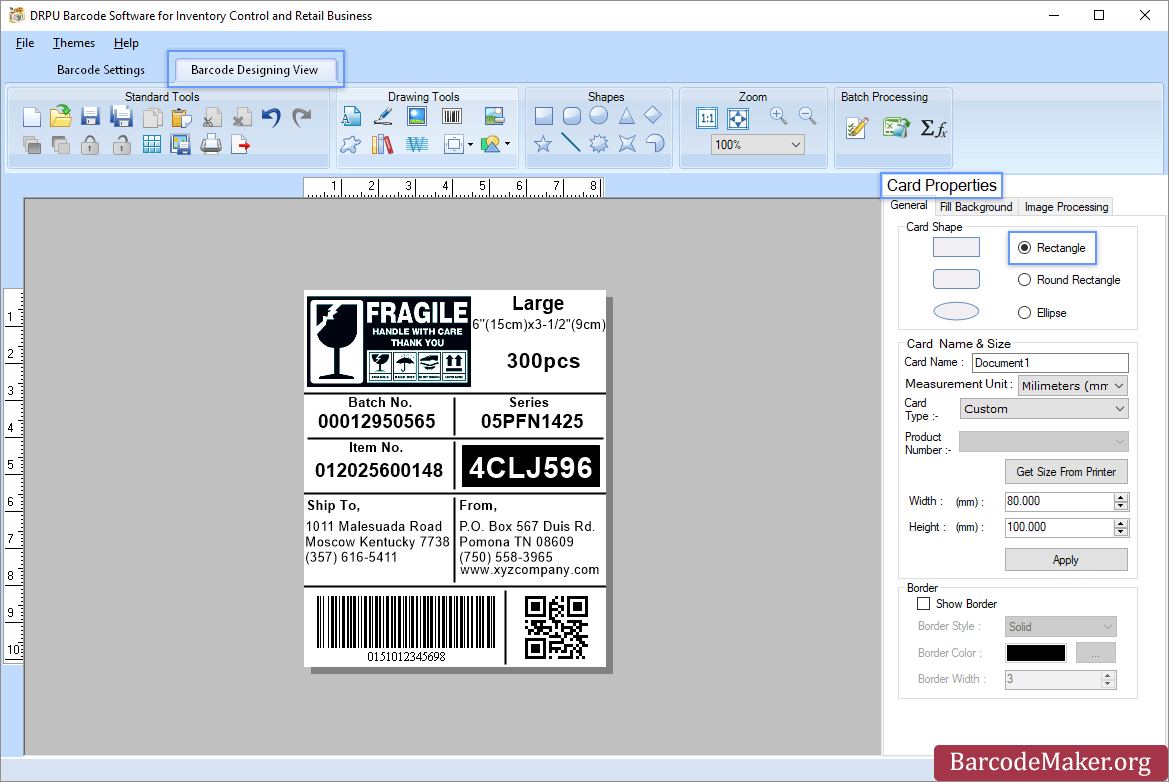
Task: Open the image library books icon
Action: point(382,144)
